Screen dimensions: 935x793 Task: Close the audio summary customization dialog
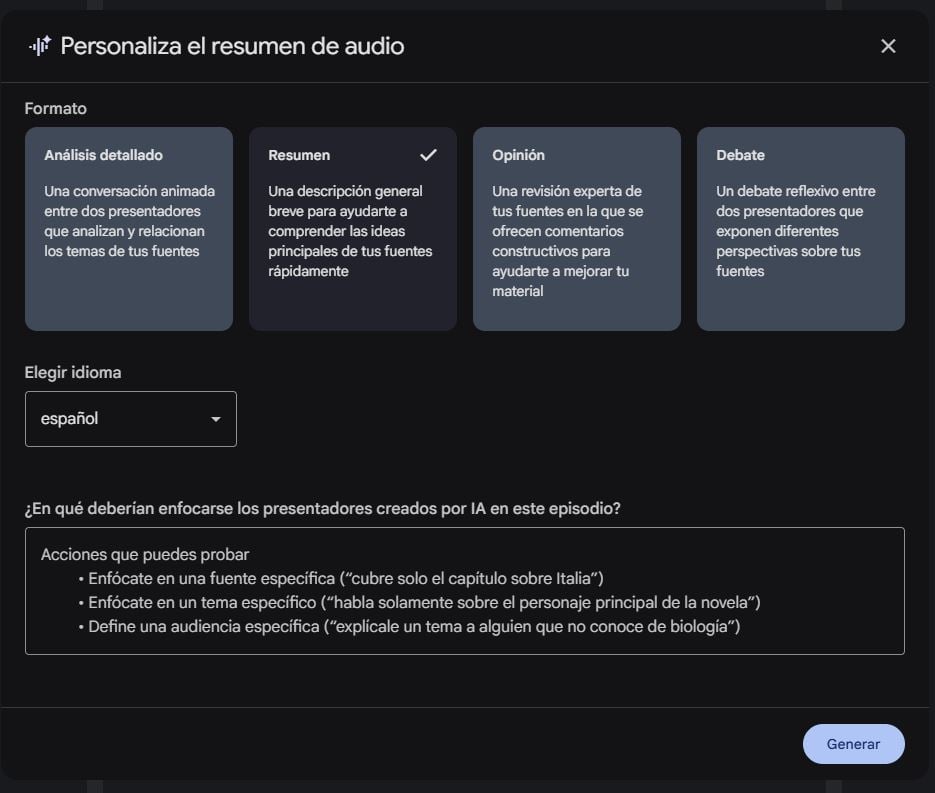[888, 46]
